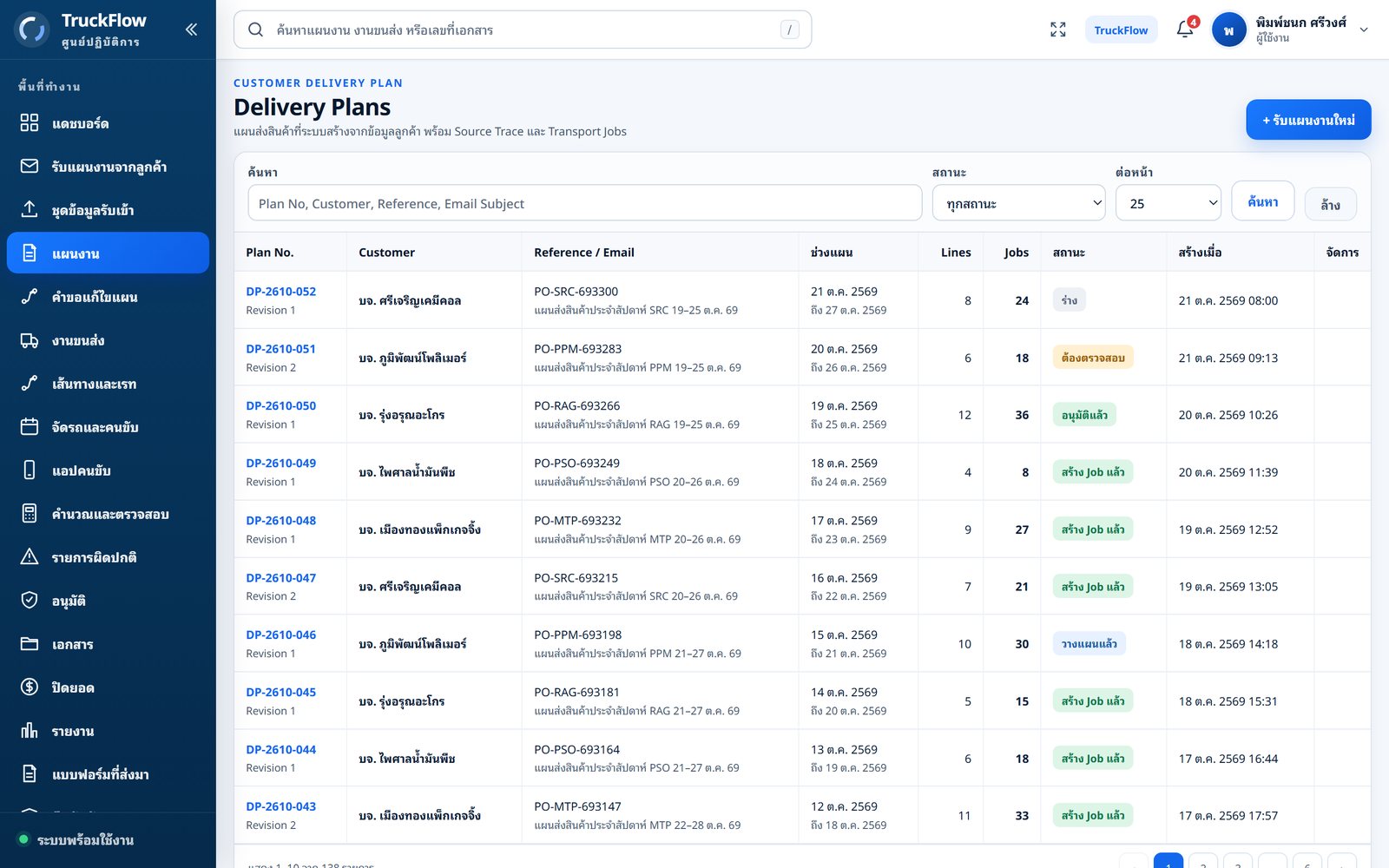Toggle fullscreen mode icon in header

coord(1057,30)
